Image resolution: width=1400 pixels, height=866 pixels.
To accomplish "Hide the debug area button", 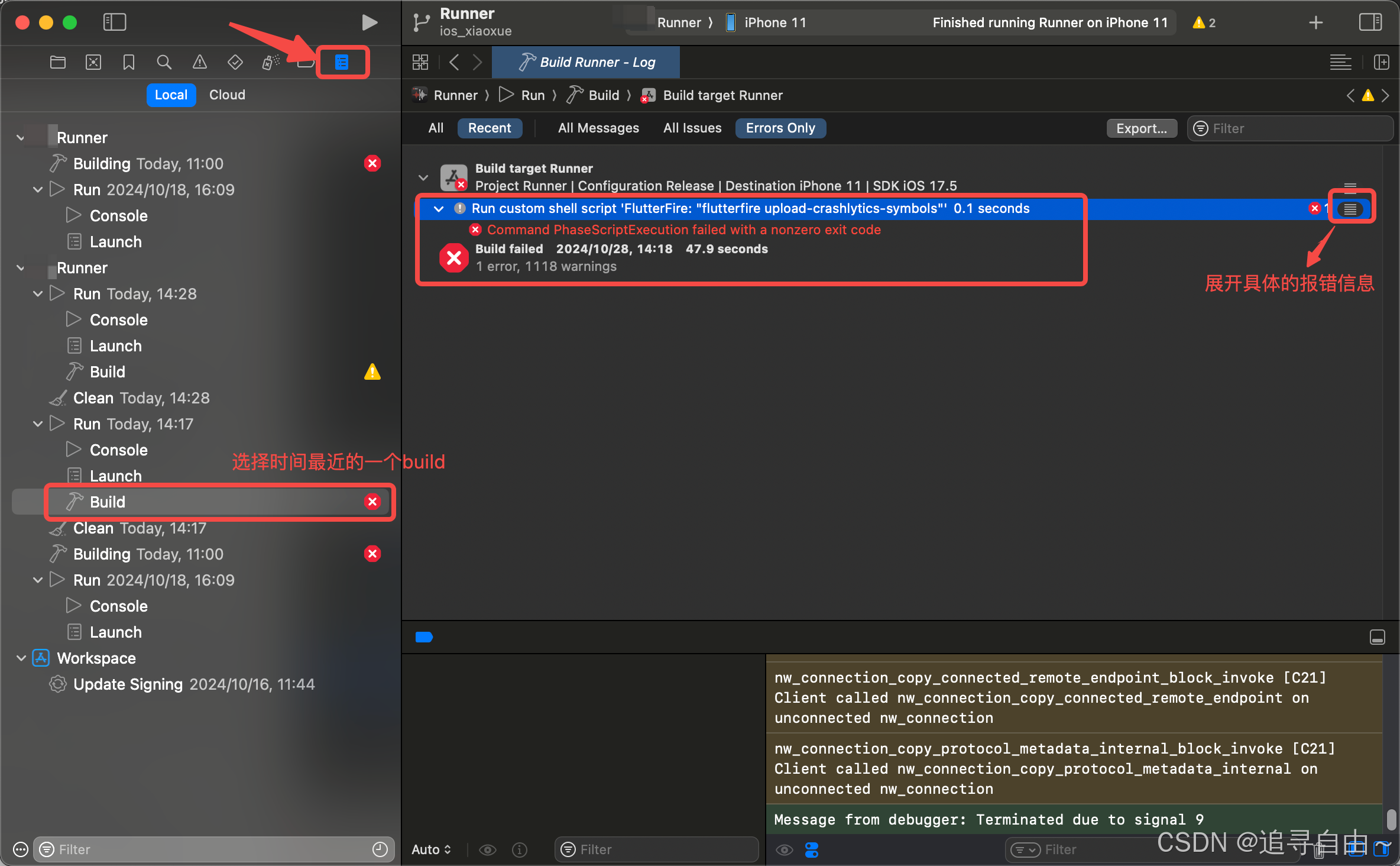I will pos(1378,637).
